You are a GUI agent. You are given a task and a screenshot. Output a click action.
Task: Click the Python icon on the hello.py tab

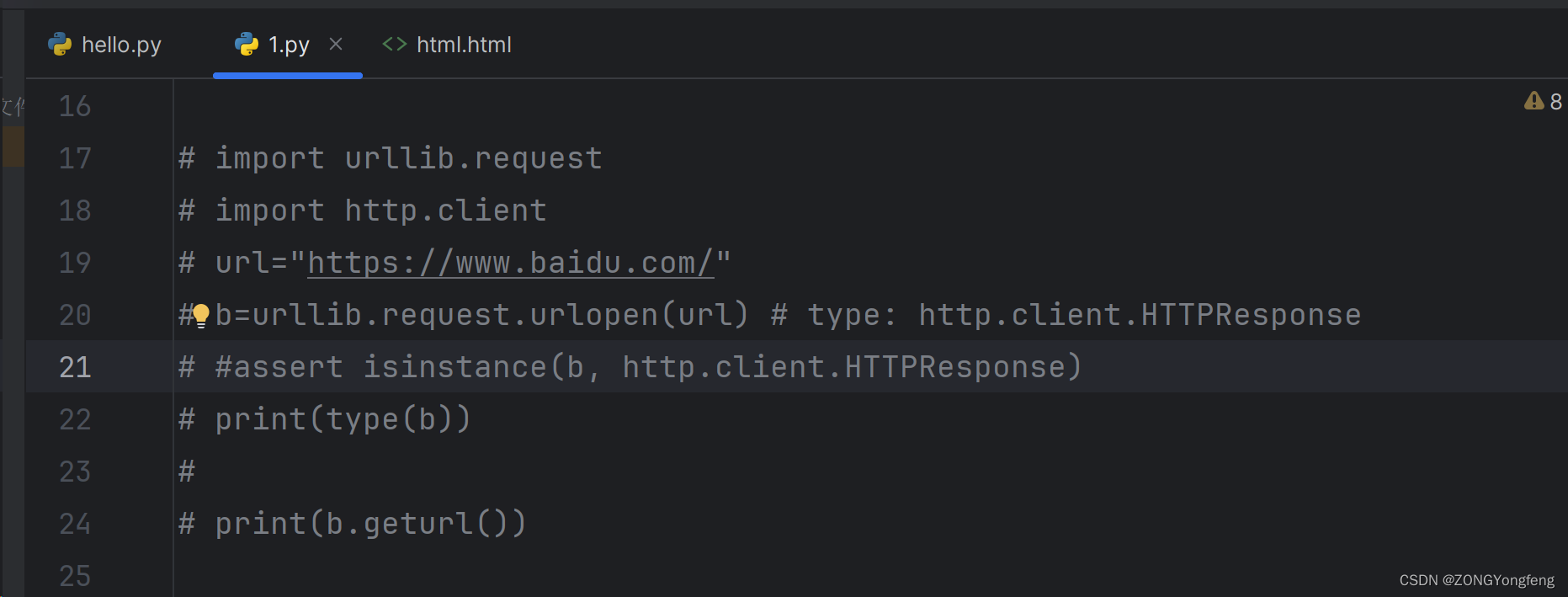[x=59, y=45]
